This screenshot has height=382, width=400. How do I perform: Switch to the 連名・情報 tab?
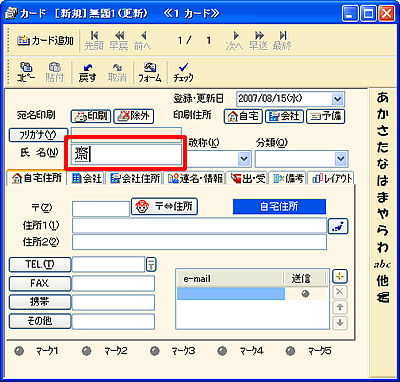pyautogui.click(x=195, y=179)
